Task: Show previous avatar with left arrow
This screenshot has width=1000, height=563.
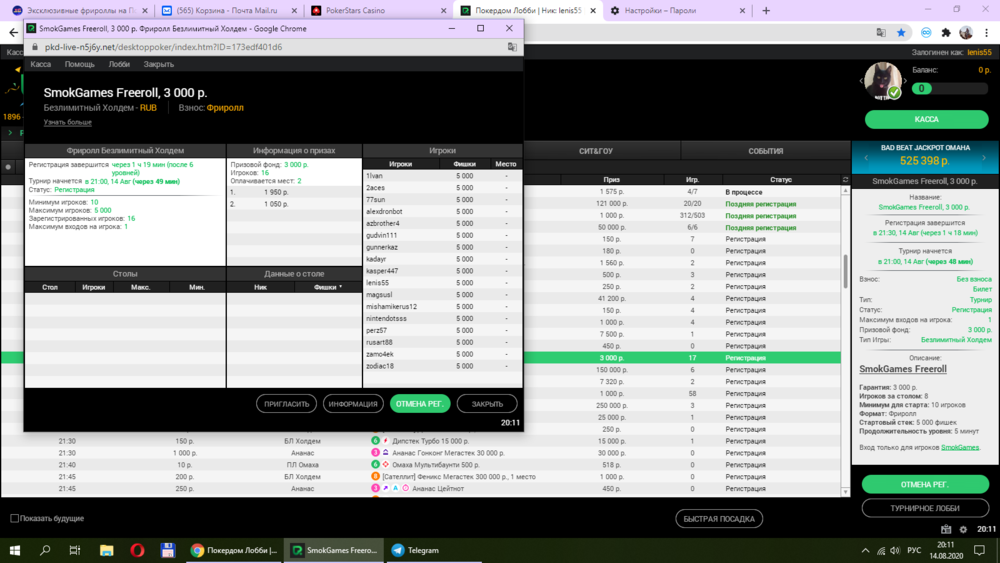Action: (861, 81)
